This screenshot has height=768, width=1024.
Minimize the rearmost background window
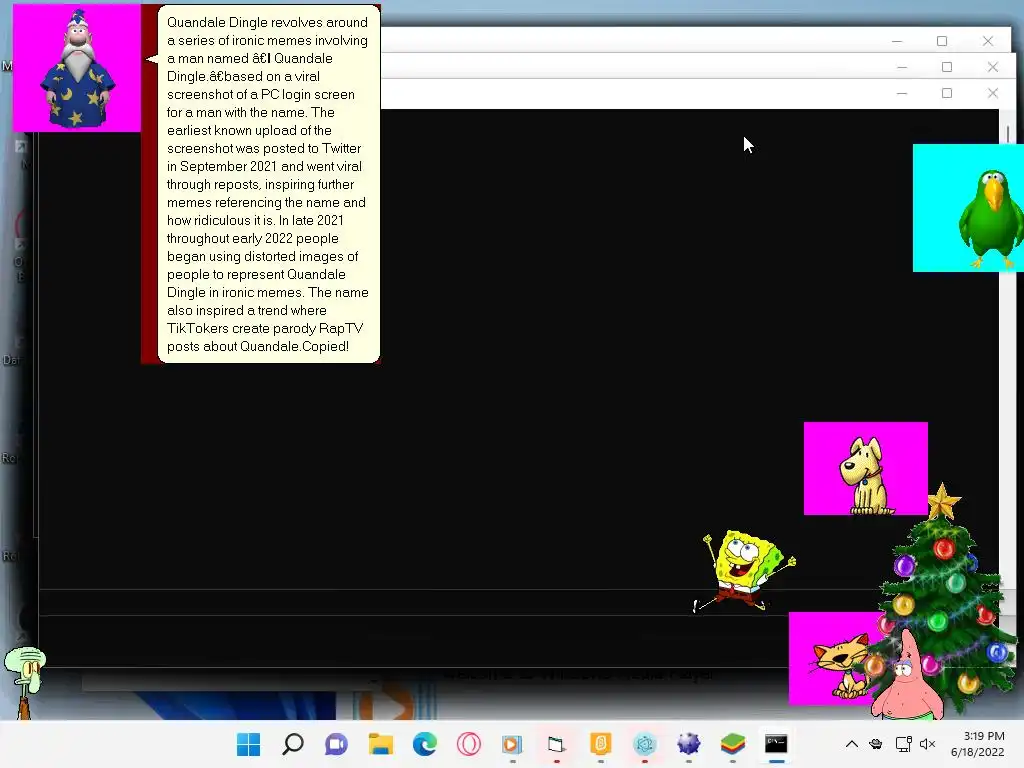coord(897,41)
